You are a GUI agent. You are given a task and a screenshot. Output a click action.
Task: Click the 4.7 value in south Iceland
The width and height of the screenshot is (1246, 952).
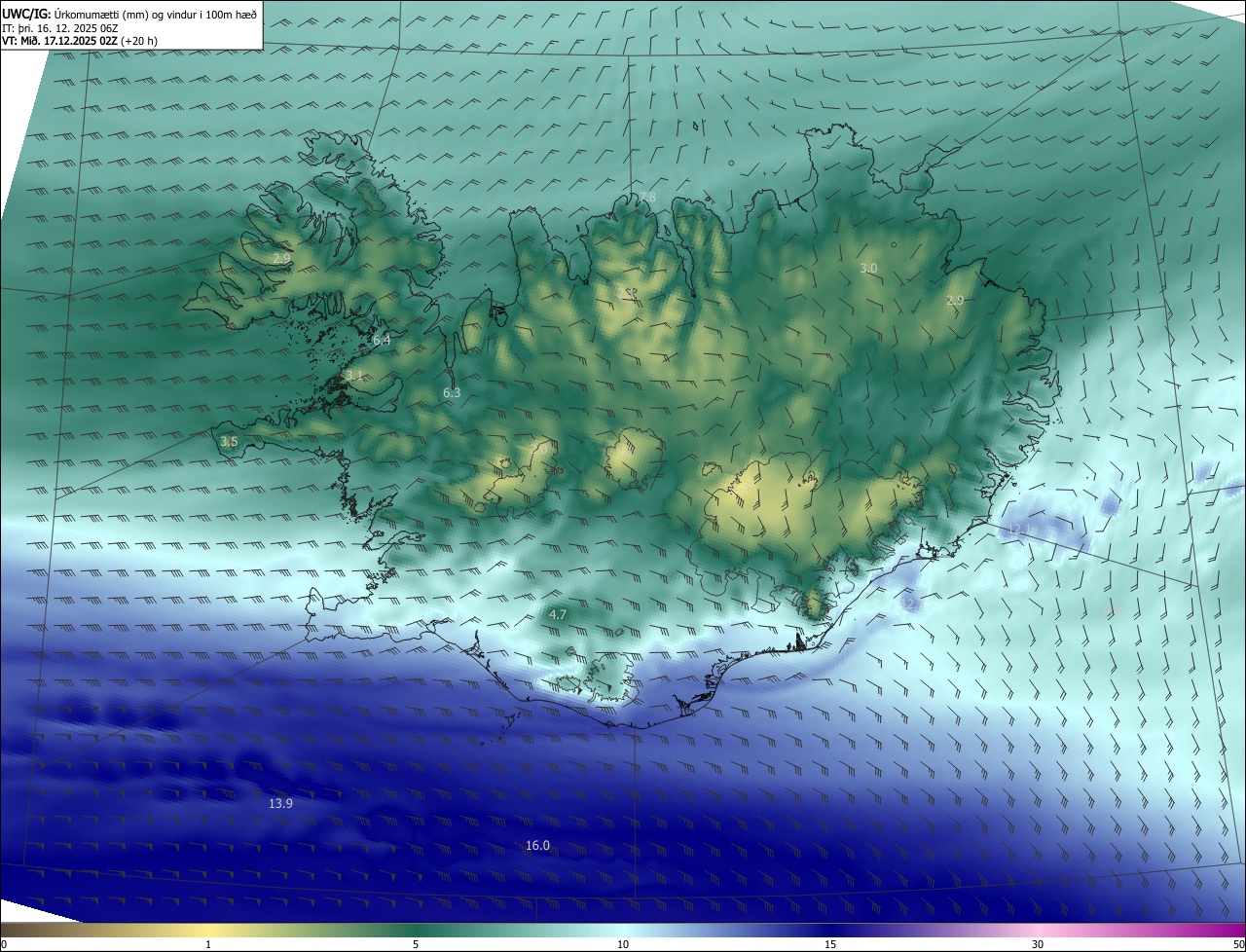558,615
